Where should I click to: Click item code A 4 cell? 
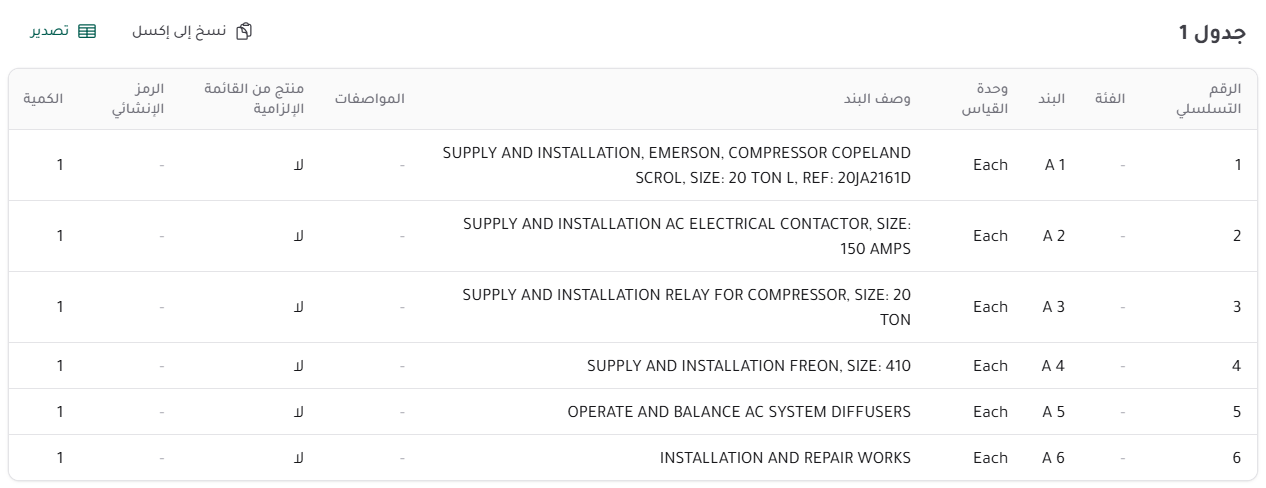(1054, 366)
